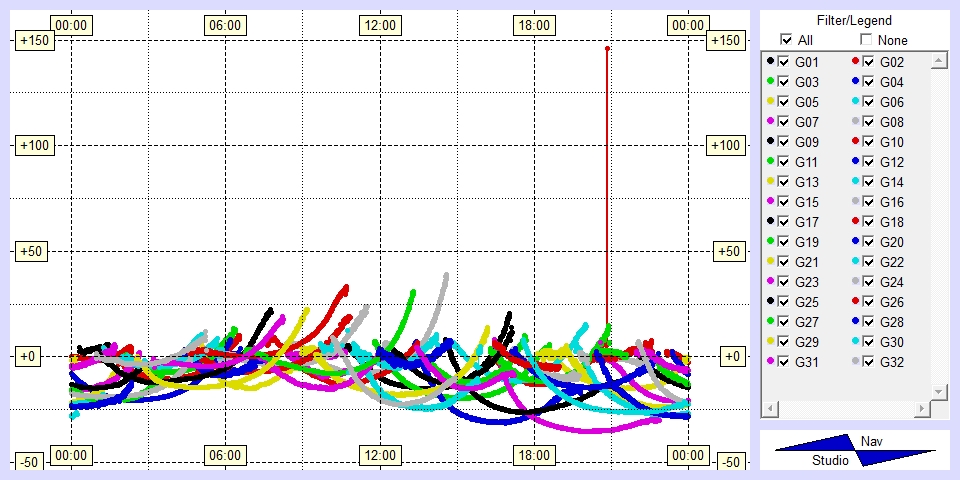Viewport: 960px width, 480px height.
Task: Click the cyan color dot beside G06
Action: click(855, 102)
